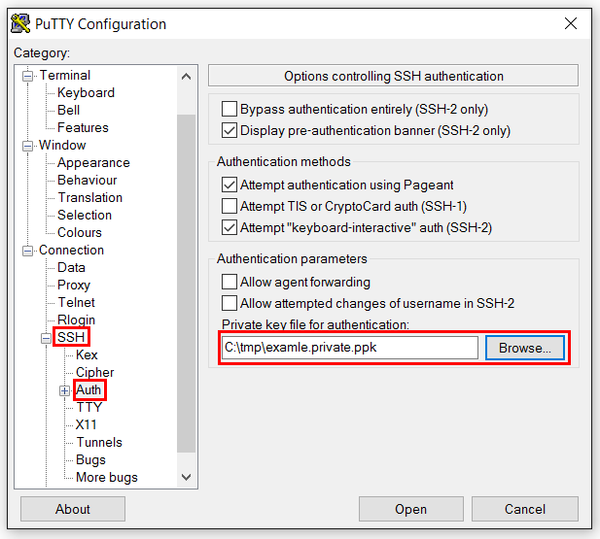Screen dimensions: 600x539
Task: Collapse the Connection tree node
Action: point(27,251)
